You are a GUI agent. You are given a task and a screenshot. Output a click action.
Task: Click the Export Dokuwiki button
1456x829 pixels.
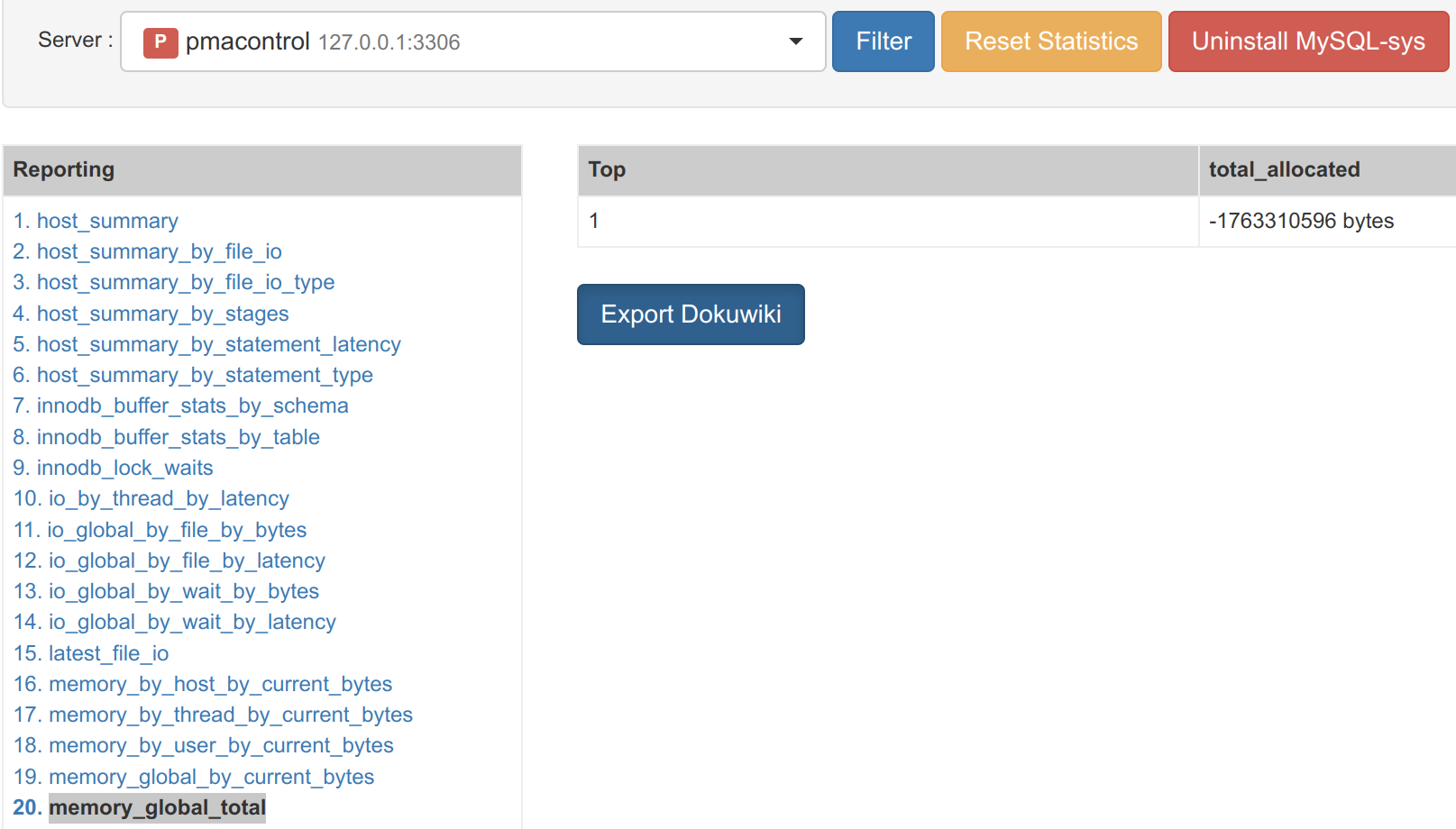click(691, 314)
